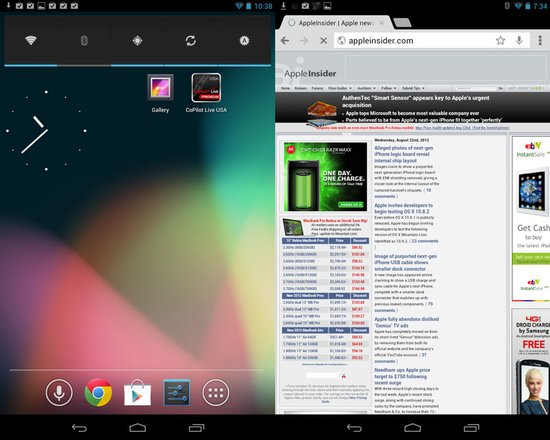
Task: Open the Gallery app
Action: [x=160, y=93]
